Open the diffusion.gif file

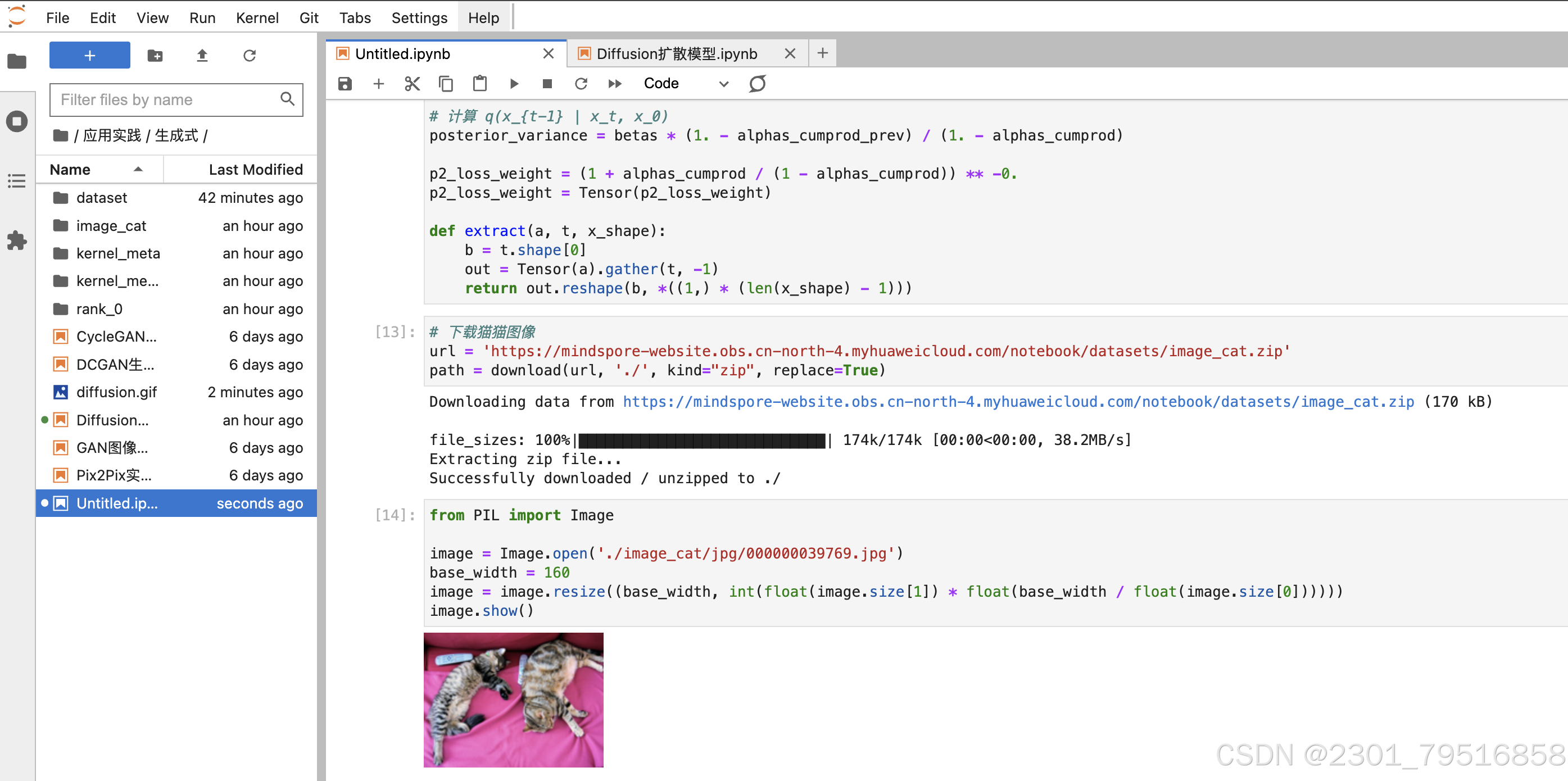117,392
